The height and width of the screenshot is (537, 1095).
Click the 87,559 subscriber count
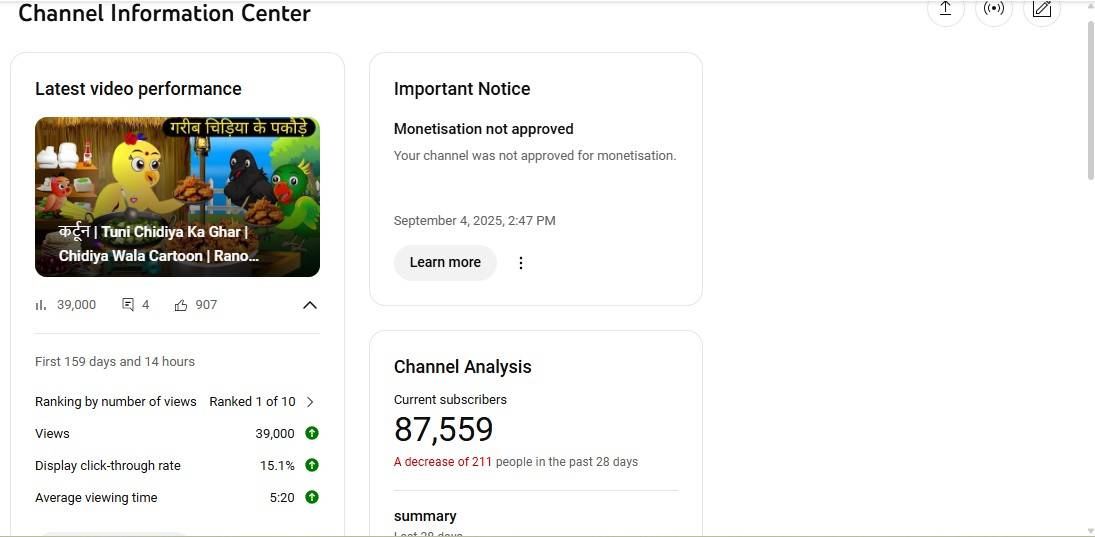(443, 430)
